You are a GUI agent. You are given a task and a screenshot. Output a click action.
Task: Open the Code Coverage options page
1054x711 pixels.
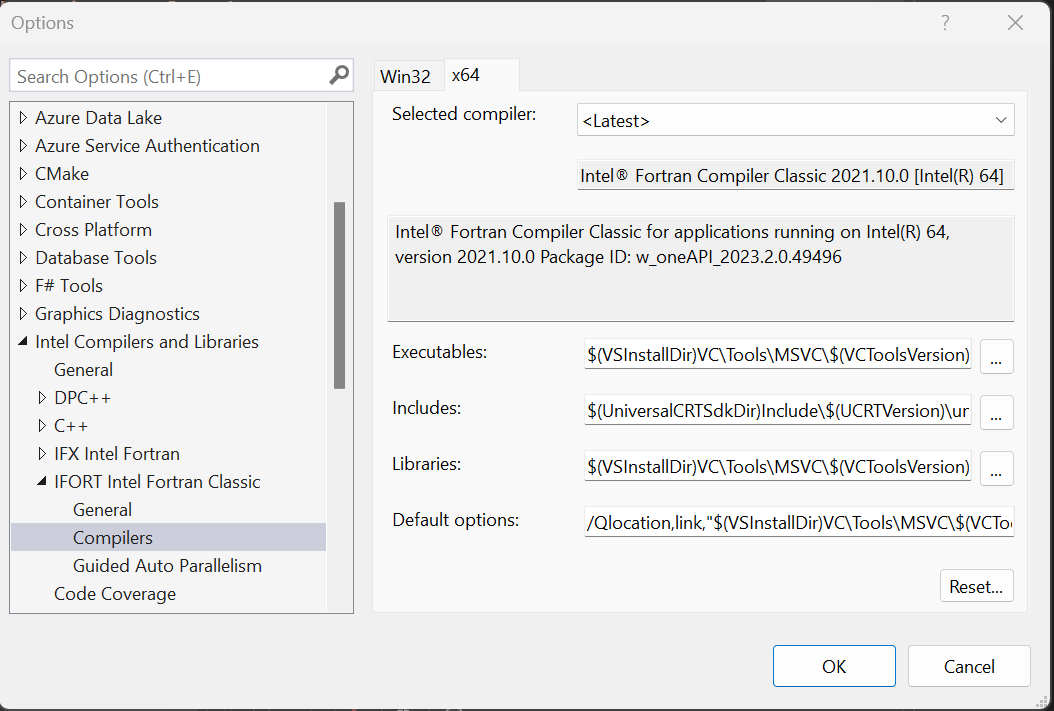114,594
